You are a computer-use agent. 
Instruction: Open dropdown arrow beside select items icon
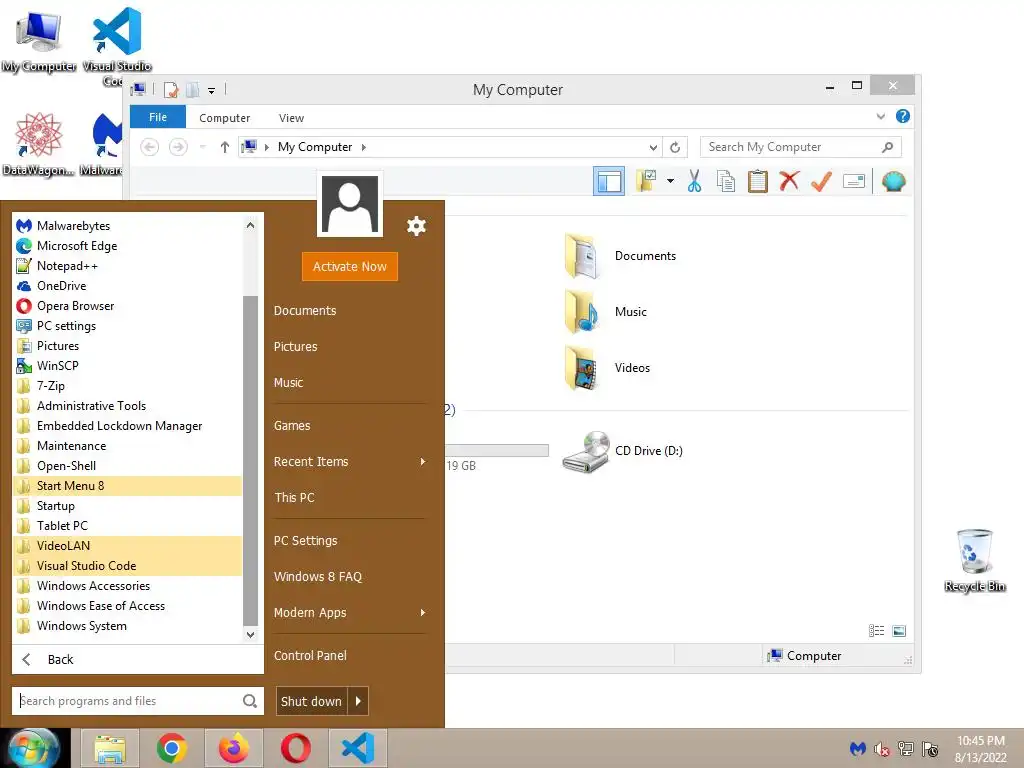(670, 181)
